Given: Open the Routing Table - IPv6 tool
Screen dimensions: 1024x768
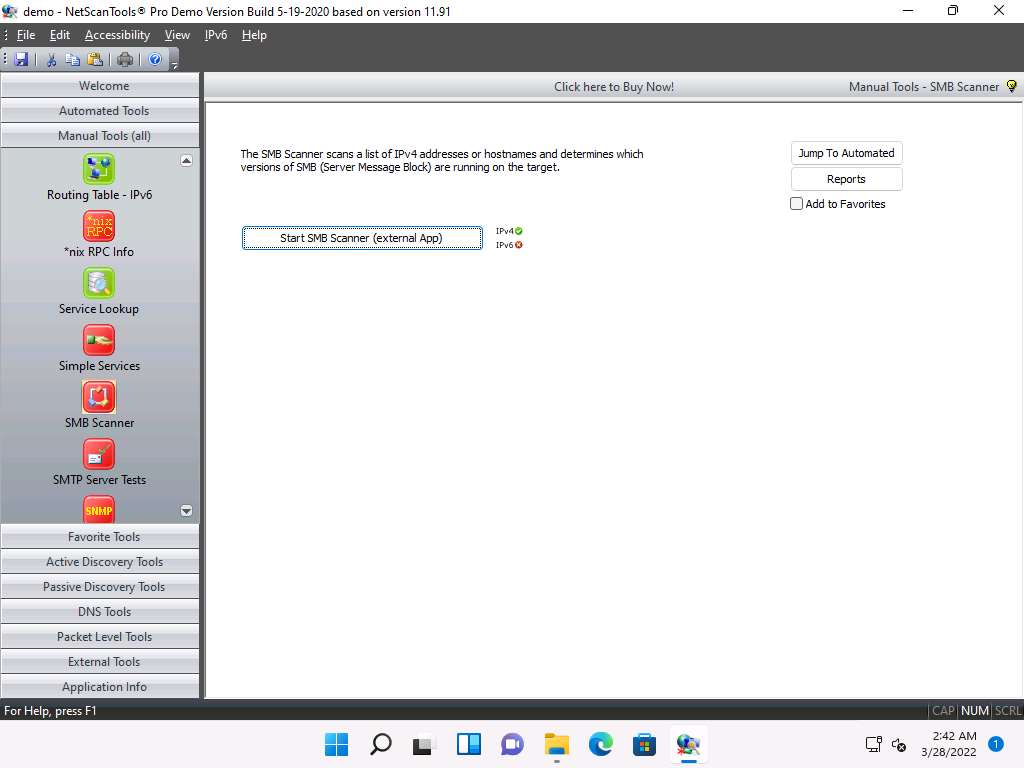Looking at the screenshot, I should pos(99,169).
